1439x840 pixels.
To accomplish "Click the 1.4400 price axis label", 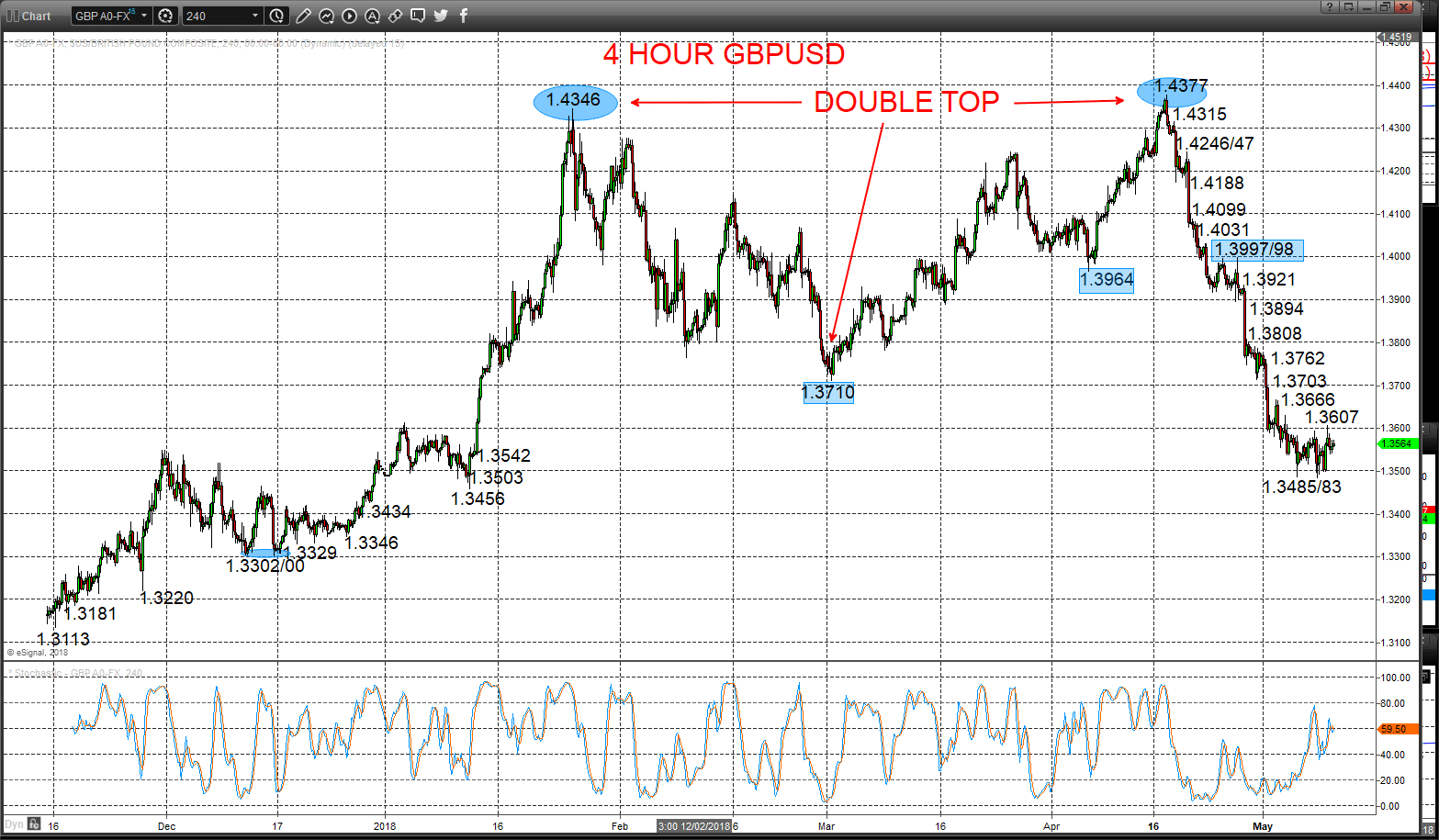I will [1396, 86].
